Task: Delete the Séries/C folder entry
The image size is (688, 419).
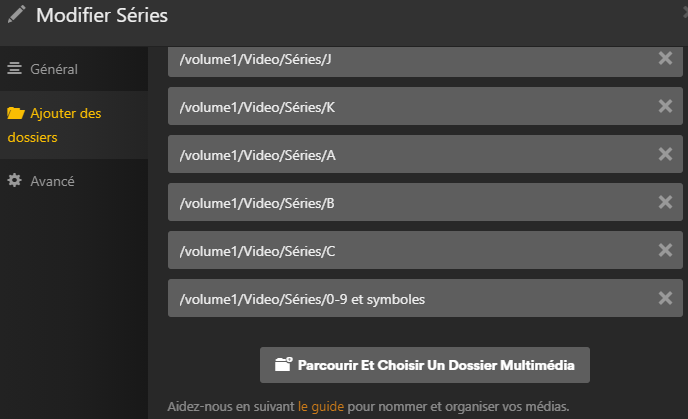Action: 665,250
